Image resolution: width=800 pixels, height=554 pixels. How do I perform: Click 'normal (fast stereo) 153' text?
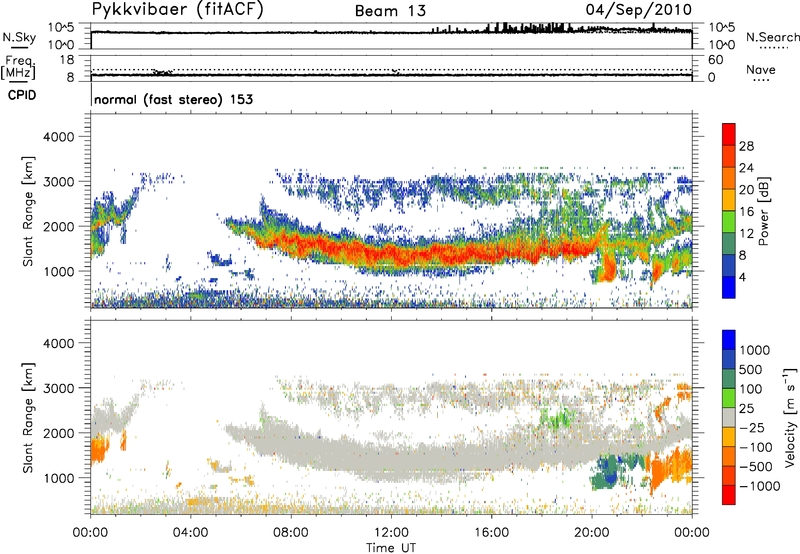coord(173,99)
